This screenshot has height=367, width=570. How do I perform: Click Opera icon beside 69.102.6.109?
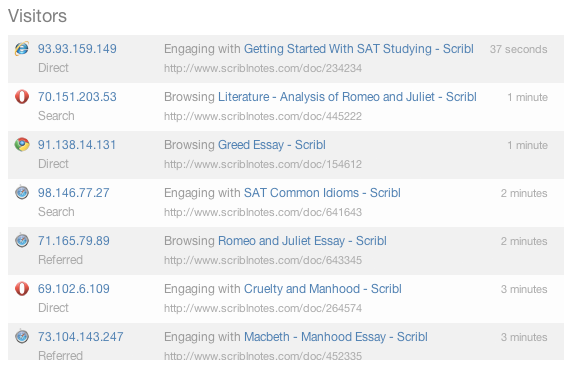(22, 289)
